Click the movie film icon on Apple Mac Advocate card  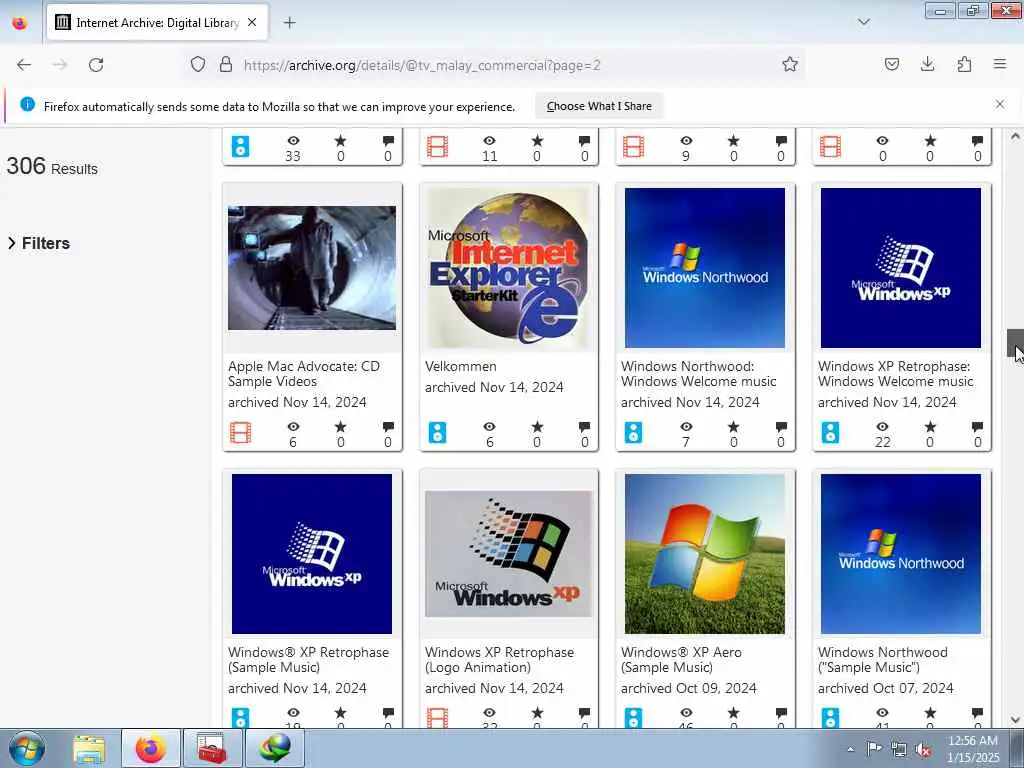(x=240, y=432)
